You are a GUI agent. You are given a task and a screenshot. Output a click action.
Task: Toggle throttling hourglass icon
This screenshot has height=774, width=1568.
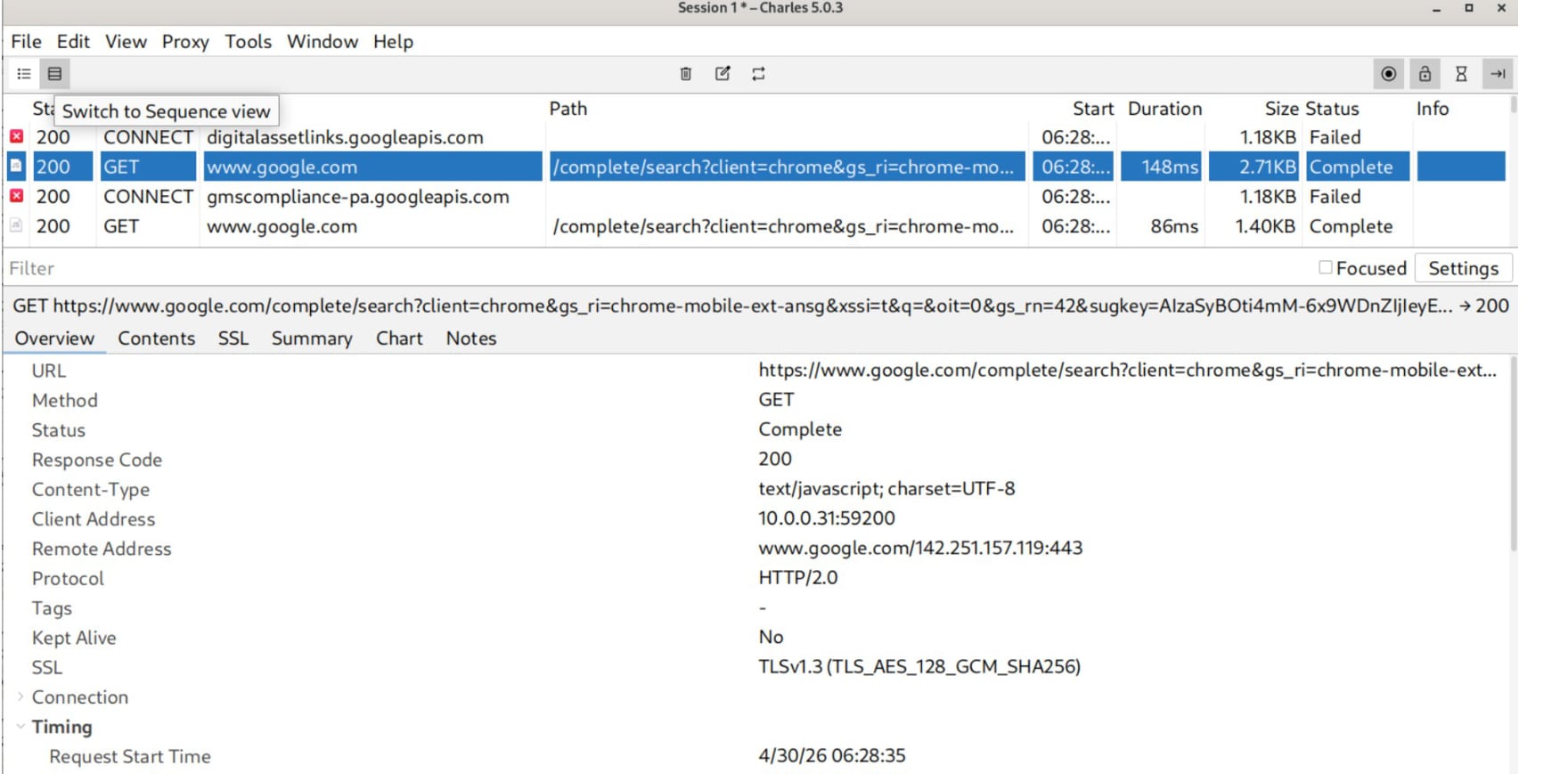coord(1461,74)
